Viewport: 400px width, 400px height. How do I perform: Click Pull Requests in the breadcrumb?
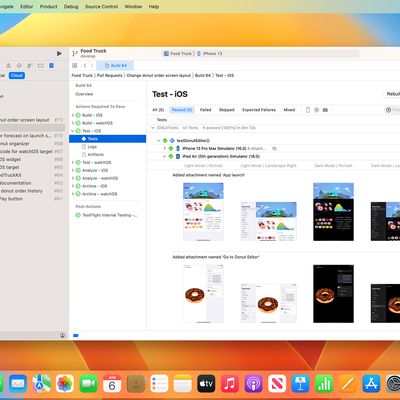(x=110, y=75)
